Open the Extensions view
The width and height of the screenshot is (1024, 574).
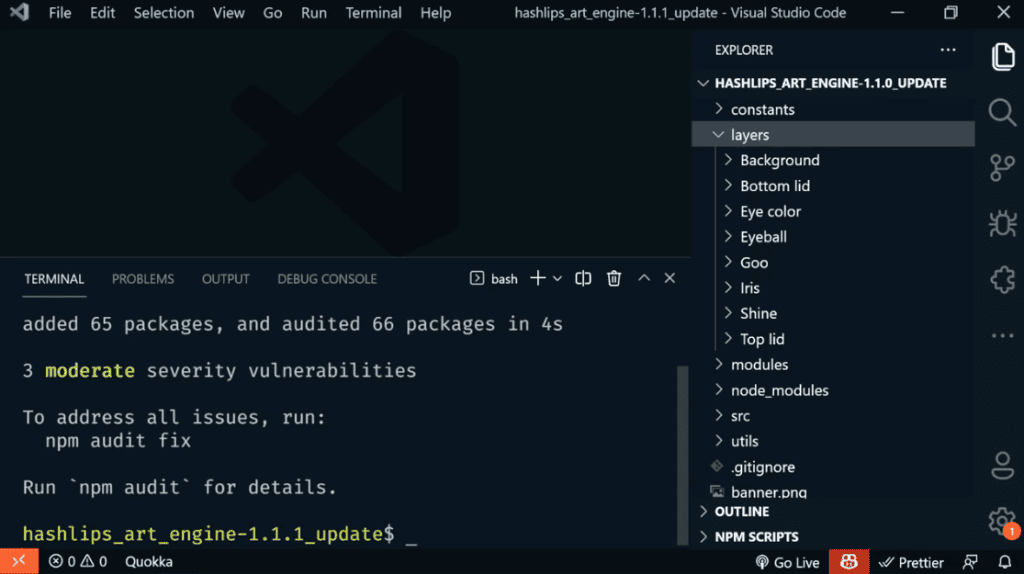click(1002, 280)
